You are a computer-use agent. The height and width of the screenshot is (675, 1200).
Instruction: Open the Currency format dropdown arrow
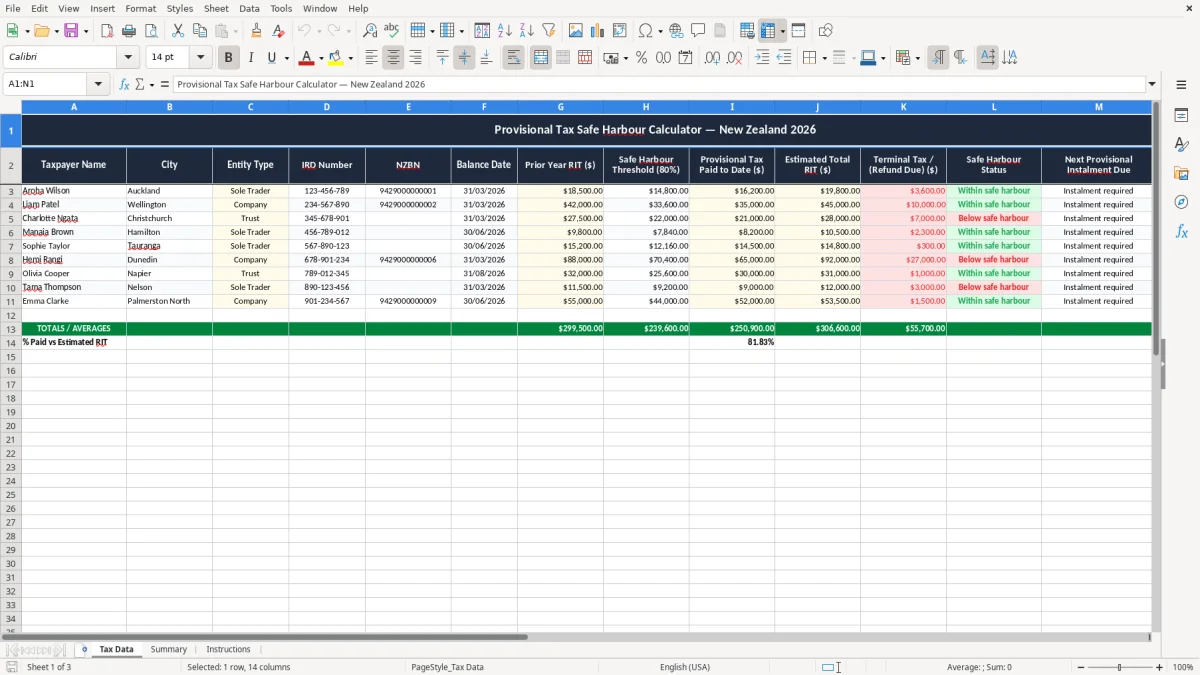click(x=625, y=58)
